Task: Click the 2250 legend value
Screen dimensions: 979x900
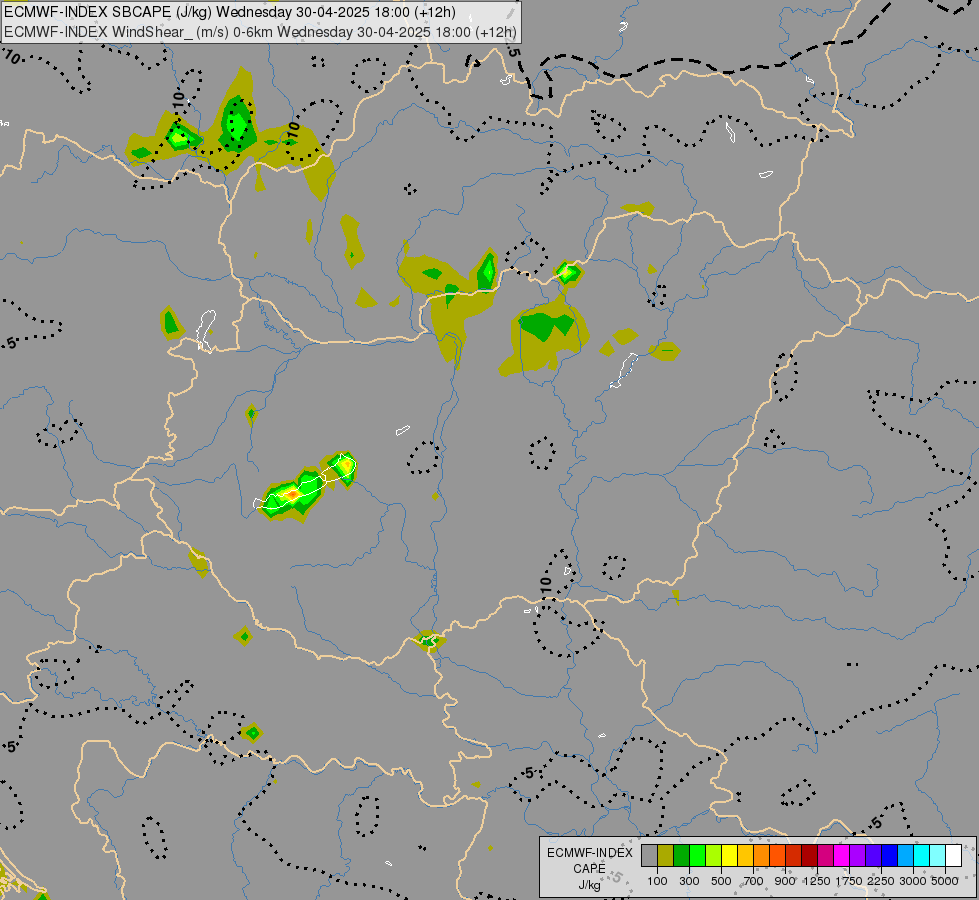Action: pyautogui.click(x=881, y=881)
